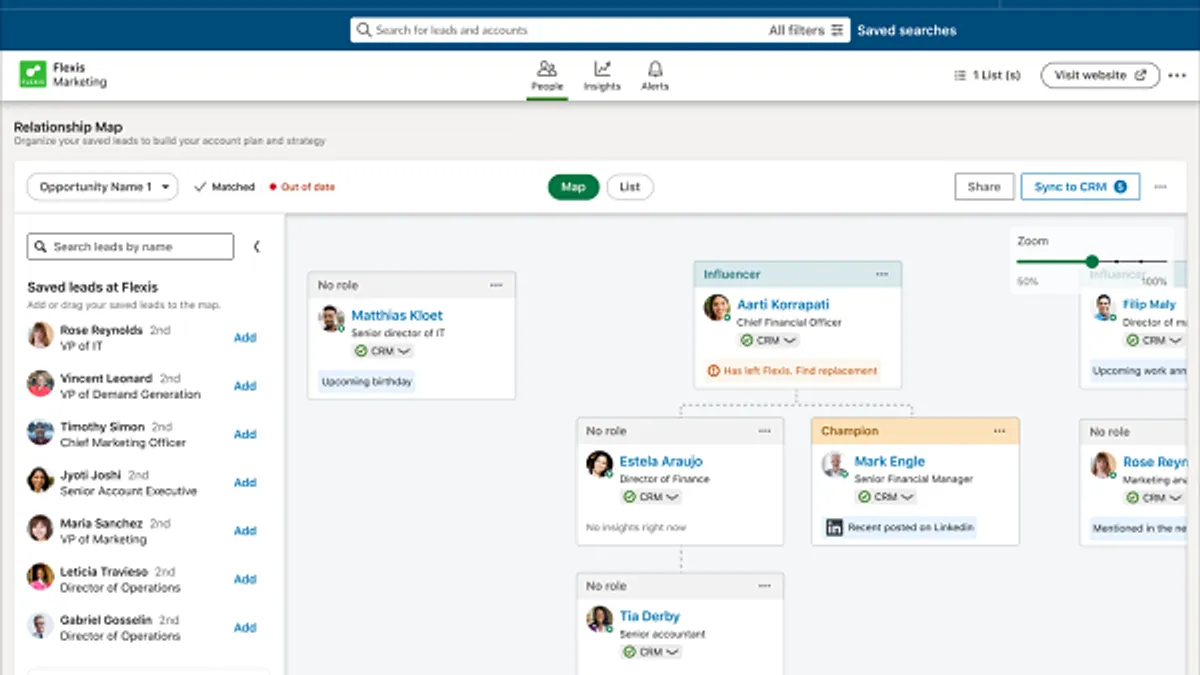Click Has left Flexis, Find replacement alert
The width and height of the screenshot is (1200, 675).
(792, 370)
